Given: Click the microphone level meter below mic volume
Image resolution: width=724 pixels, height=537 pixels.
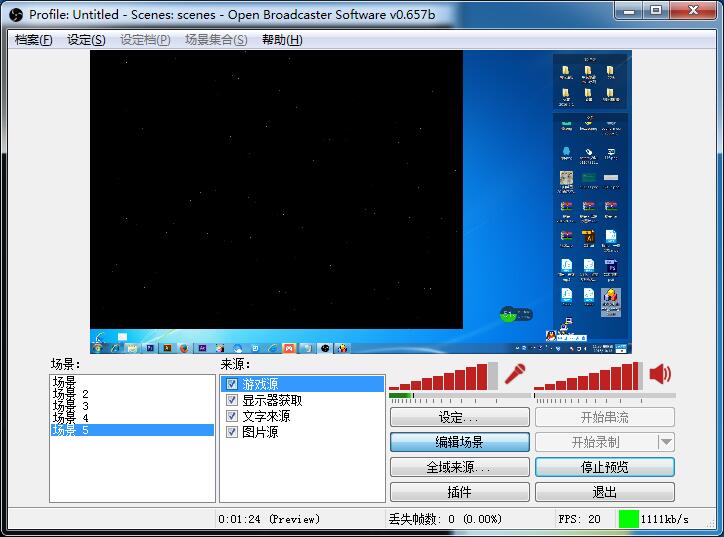Looking at the screenshot, I should (460, 396).
